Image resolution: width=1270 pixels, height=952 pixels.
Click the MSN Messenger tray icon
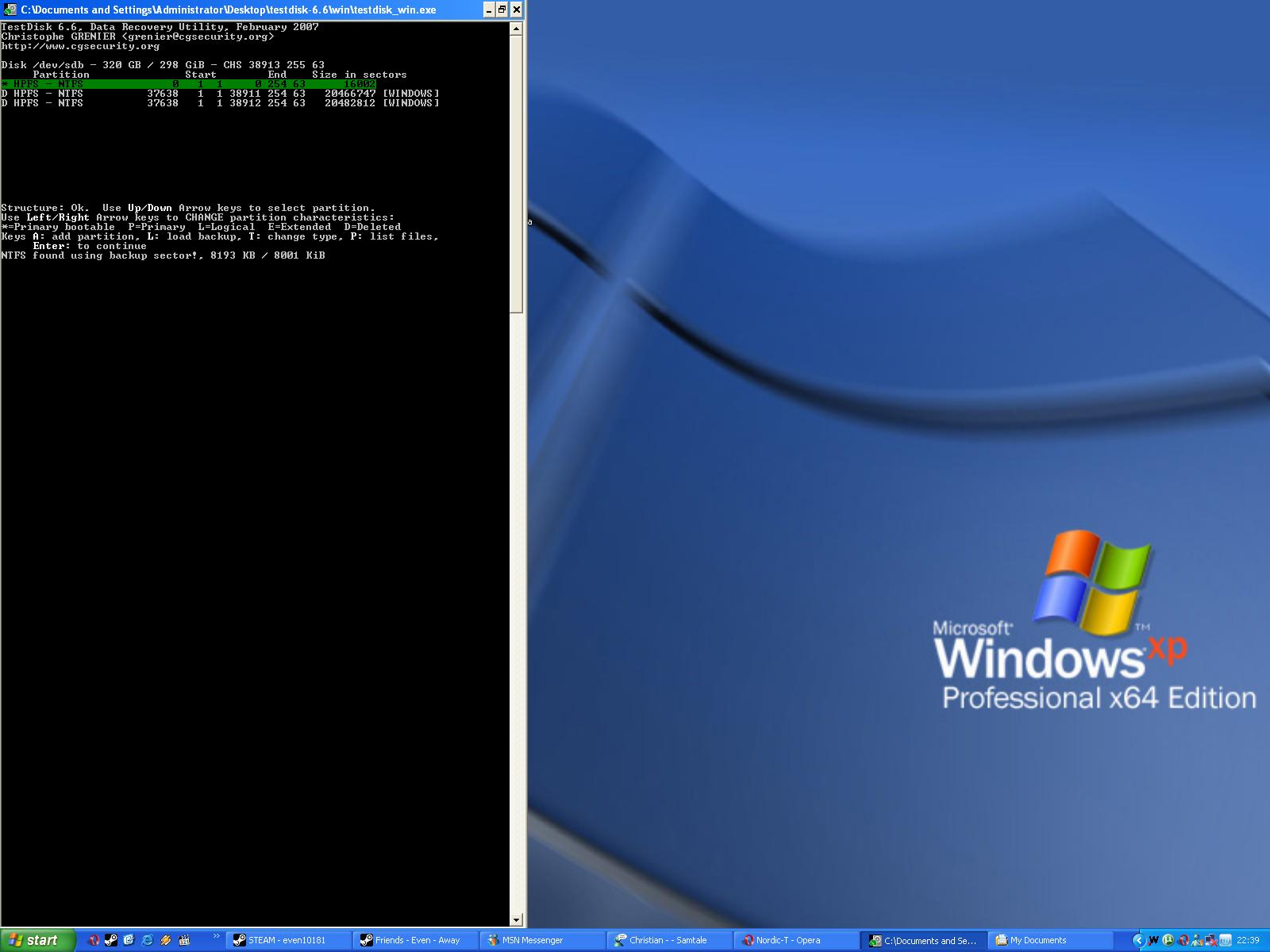click(x=1196, y=940)
